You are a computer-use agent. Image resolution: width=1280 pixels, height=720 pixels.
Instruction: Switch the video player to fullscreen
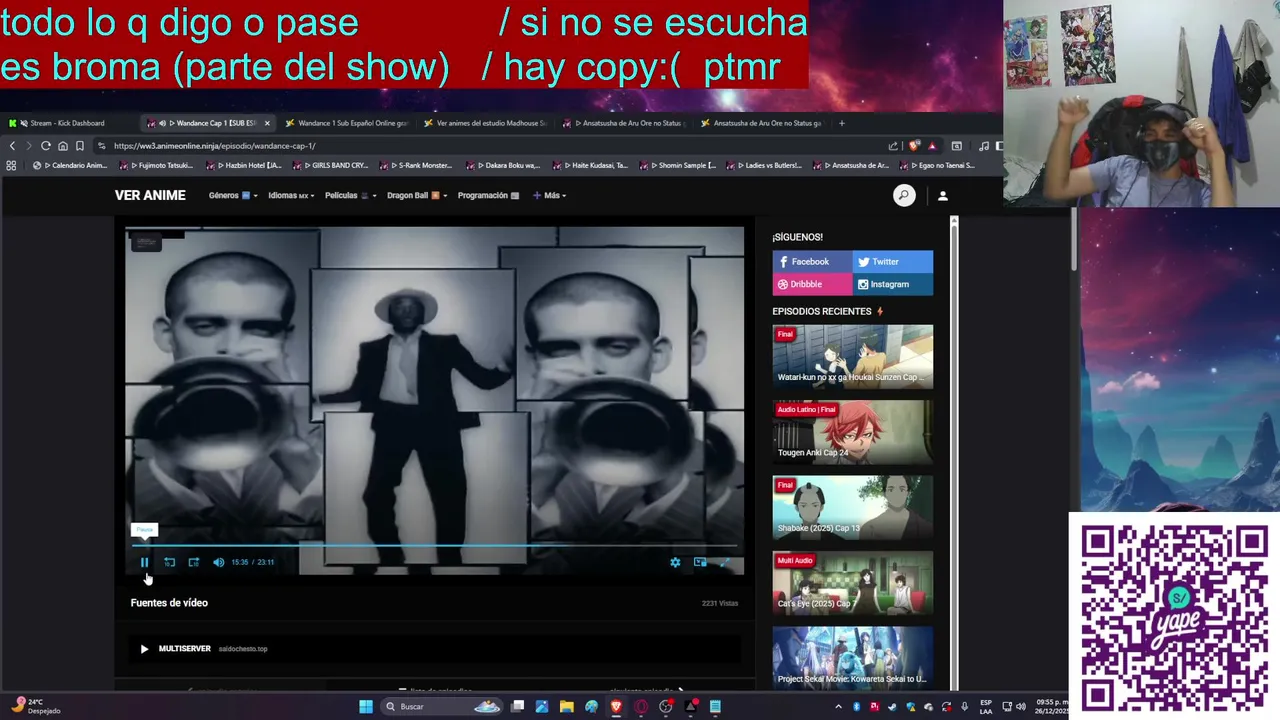click(x=725, y=562)
